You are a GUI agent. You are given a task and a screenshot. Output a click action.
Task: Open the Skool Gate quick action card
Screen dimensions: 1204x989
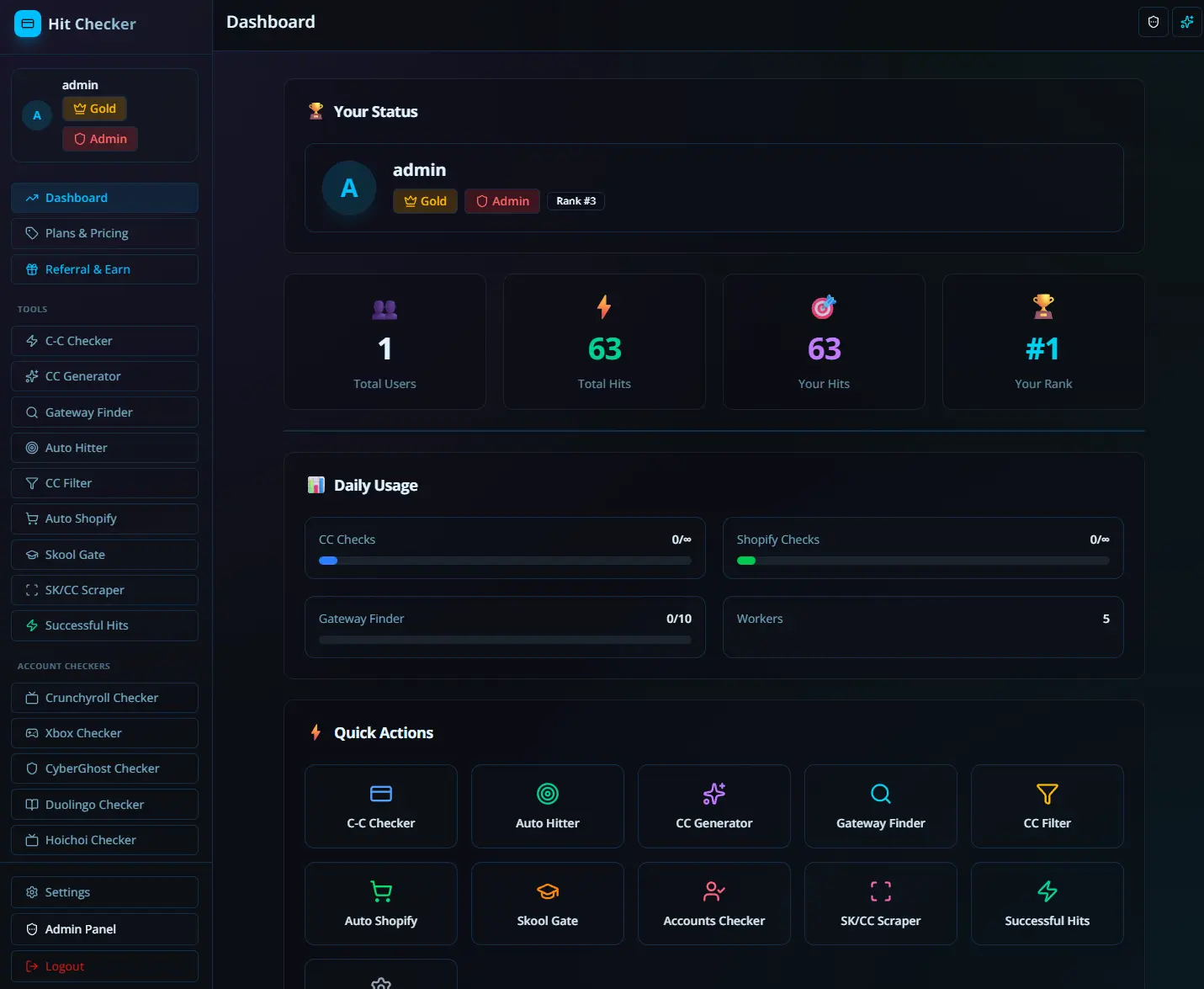coord(548,903)
